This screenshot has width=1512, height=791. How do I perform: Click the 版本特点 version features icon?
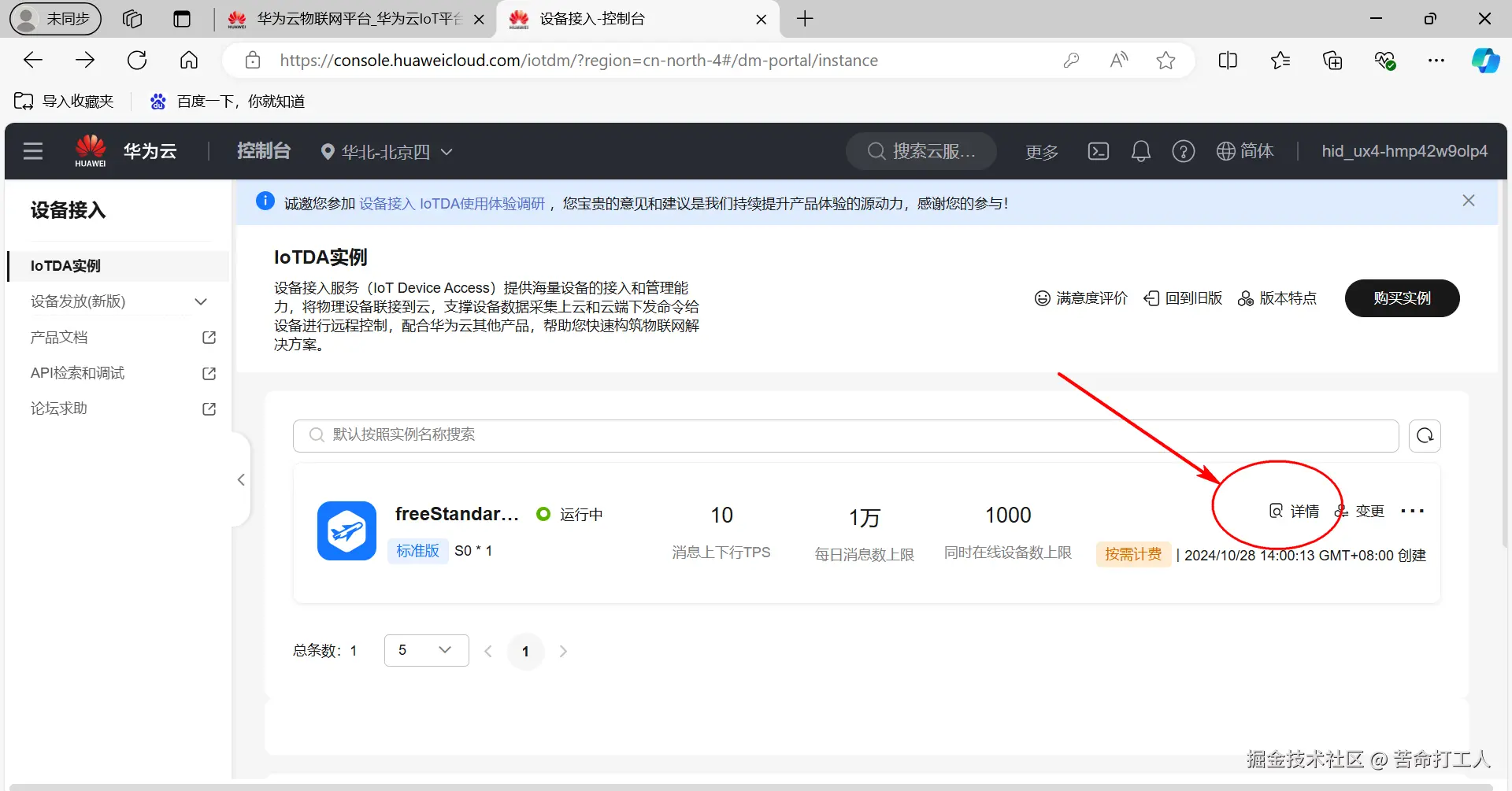coord(1277,298)
